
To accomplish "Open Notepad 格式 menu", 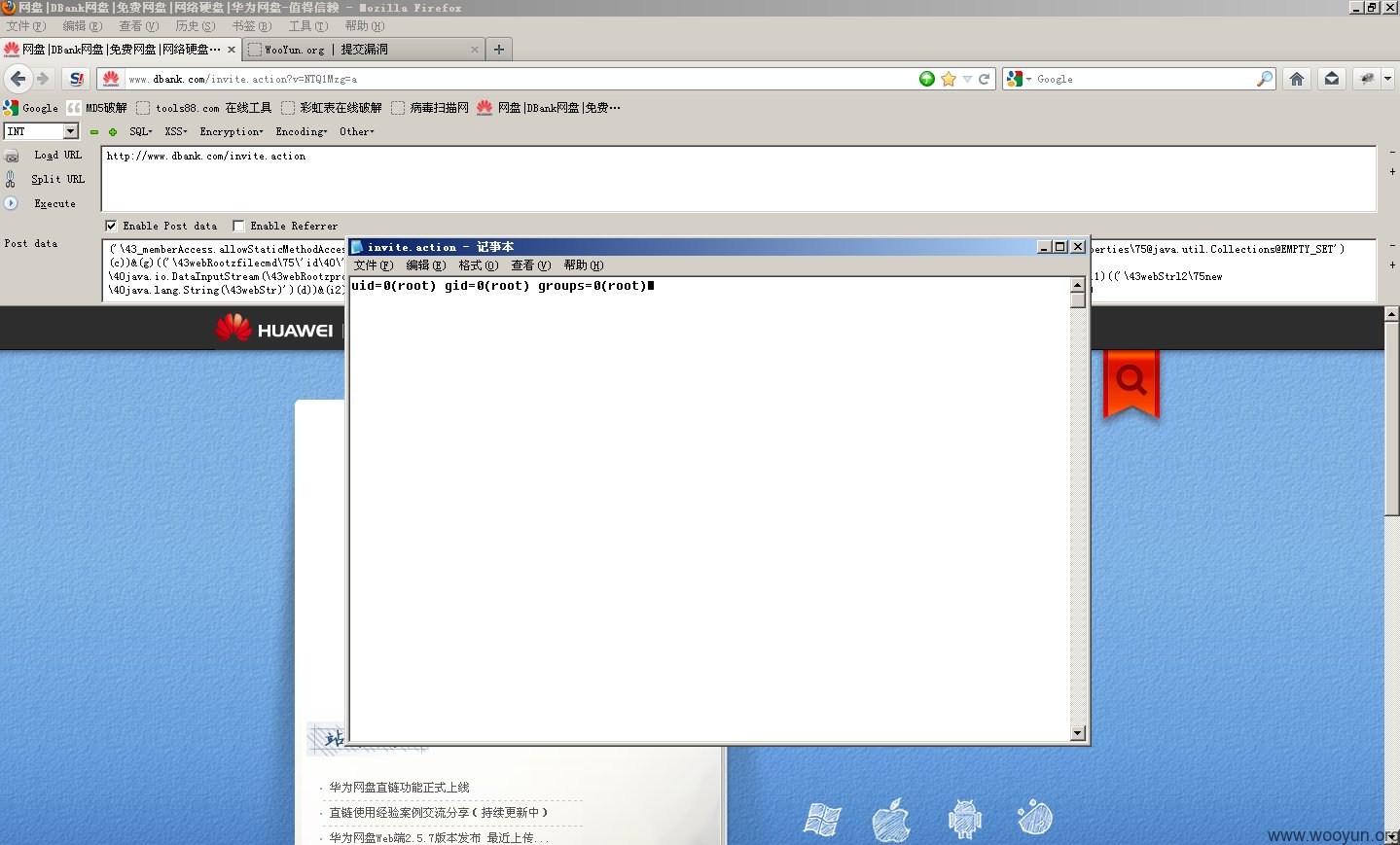I will click(478, 265).
